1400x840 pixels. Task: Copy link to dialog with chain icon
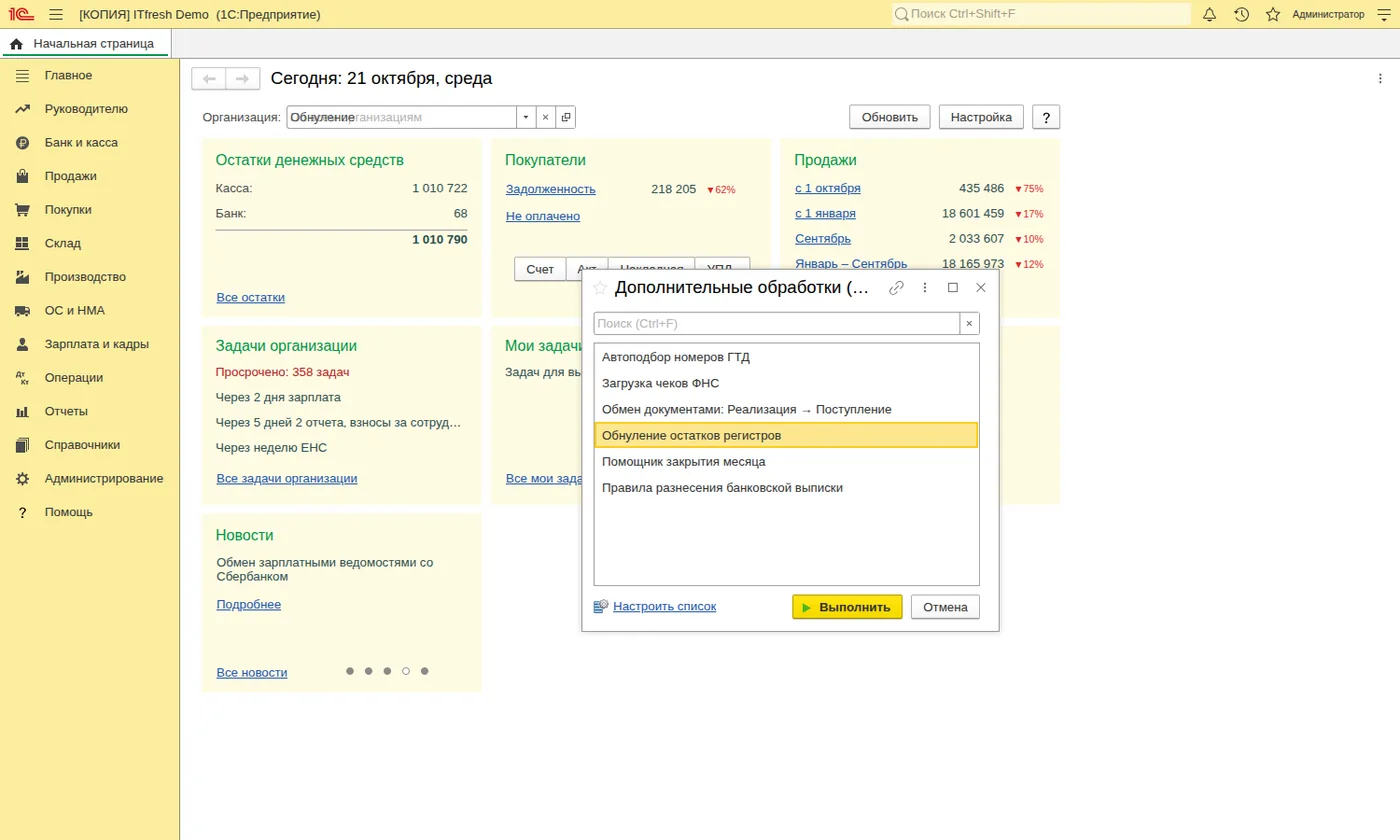897,288
